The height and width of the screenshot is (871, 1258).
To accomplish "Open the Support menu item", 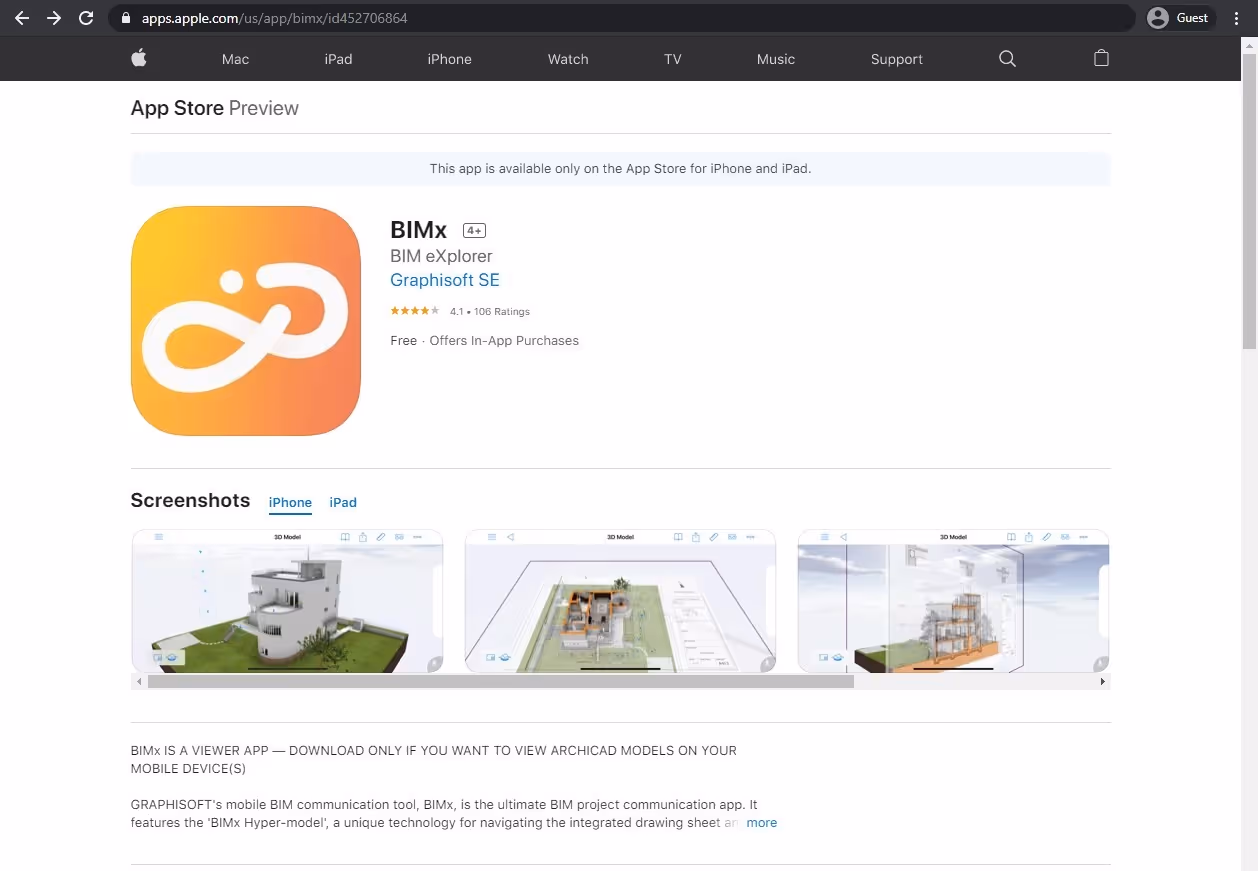I will (896, 59).
